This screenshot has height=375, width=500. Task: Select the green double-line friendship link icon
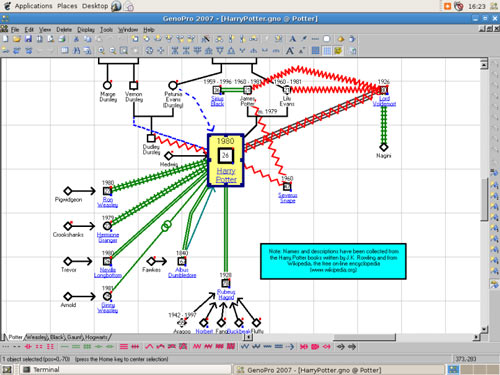click(76, 347)
